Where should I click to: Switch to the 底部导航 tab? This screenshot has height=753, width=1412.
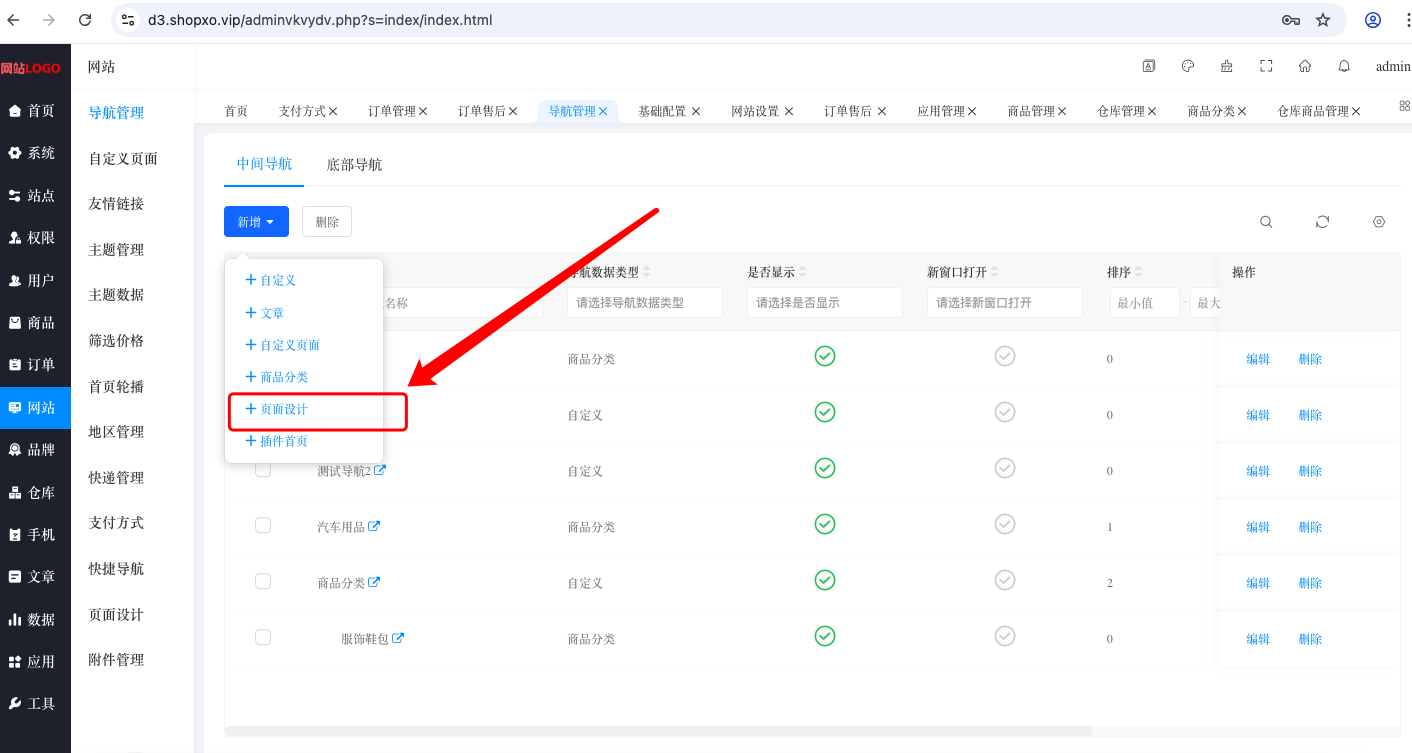tap(354, 165)
